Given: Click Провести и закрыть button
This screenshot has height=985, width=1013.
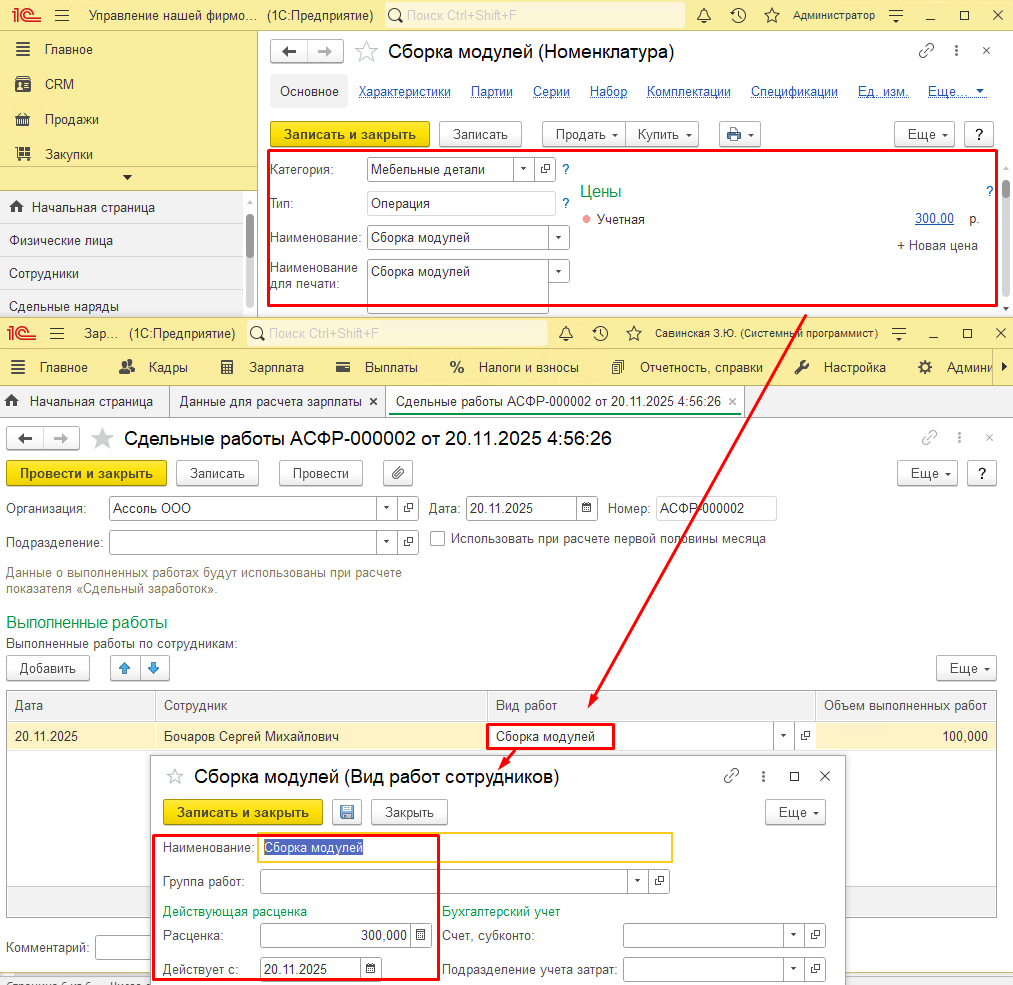Looking at the screenshot, I should click(86, 473).
